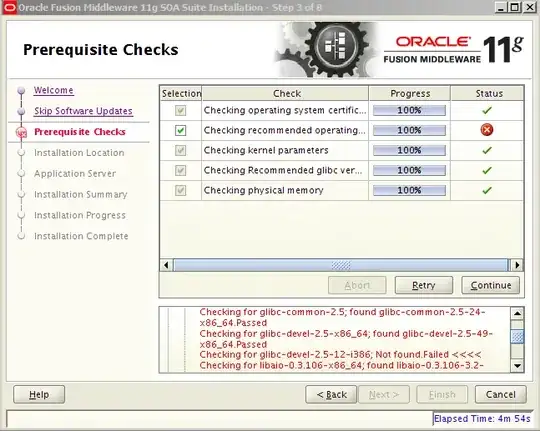Select Installation Summary in navigation
Screen dimensions: 540x431
click(81, 194)
